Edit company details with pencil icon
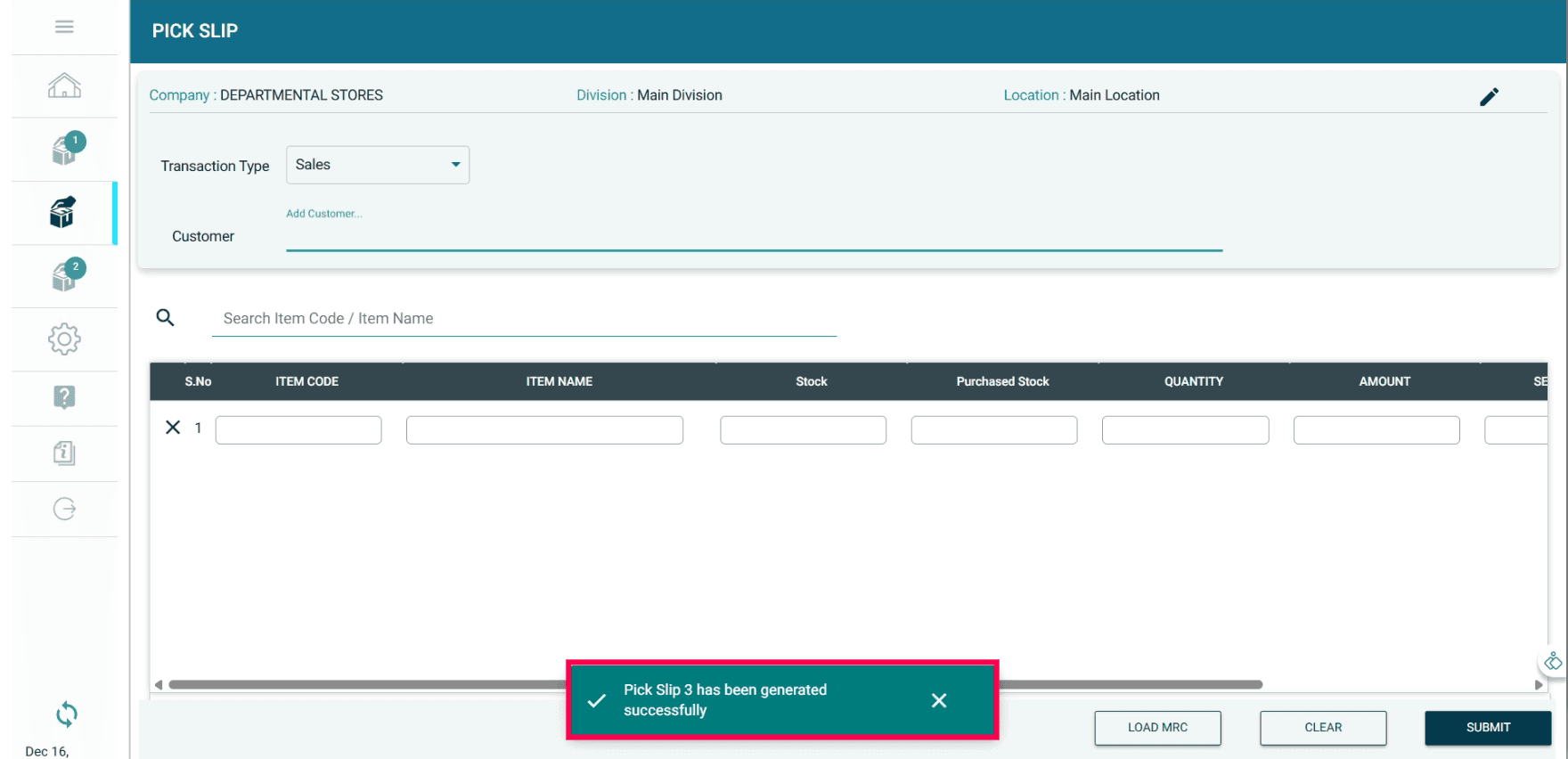This screenshot has width=1568, height=759. pos(1490,96)
